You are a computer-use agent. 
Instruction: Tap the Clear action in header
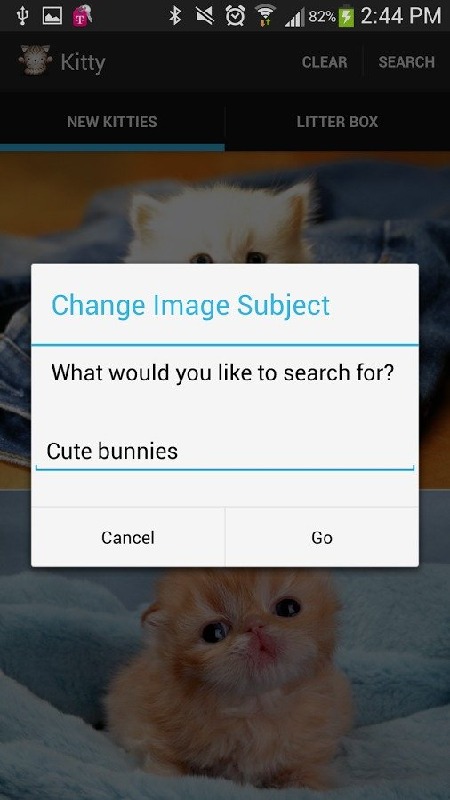click(x=324, y=62)
